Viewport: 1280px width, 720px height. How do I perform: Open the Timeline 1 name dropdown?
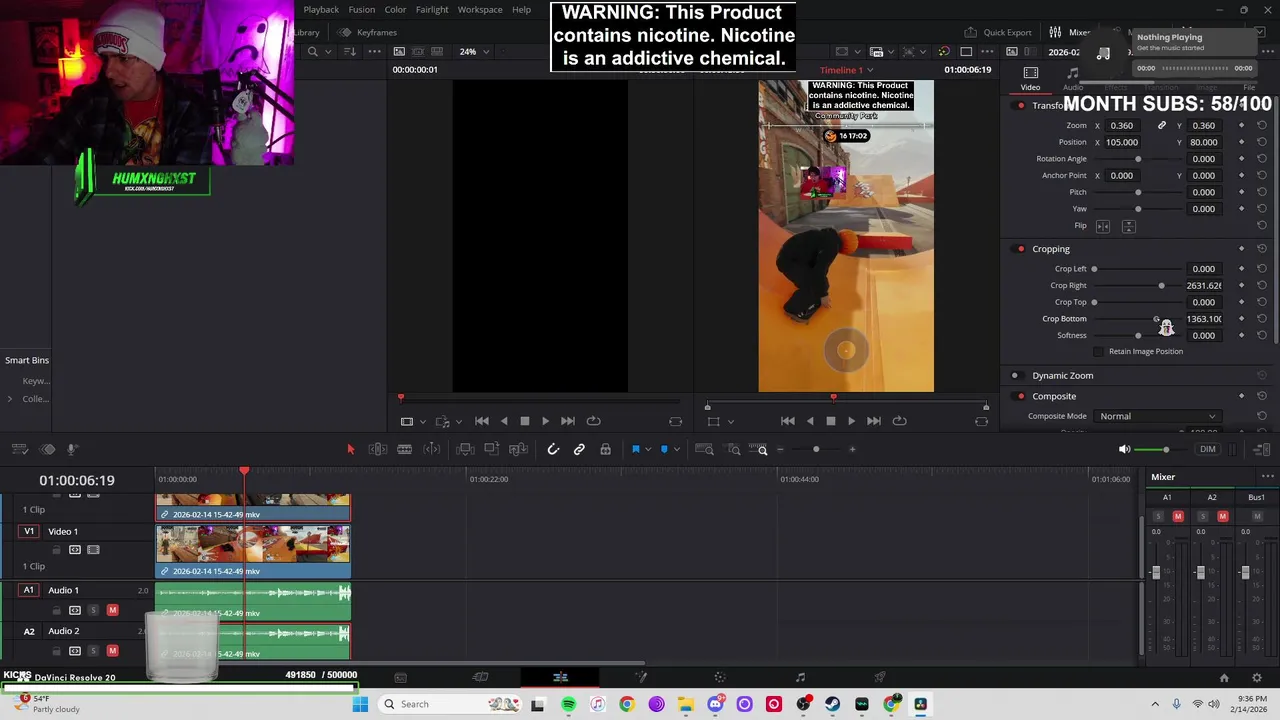tap(845, 70)
